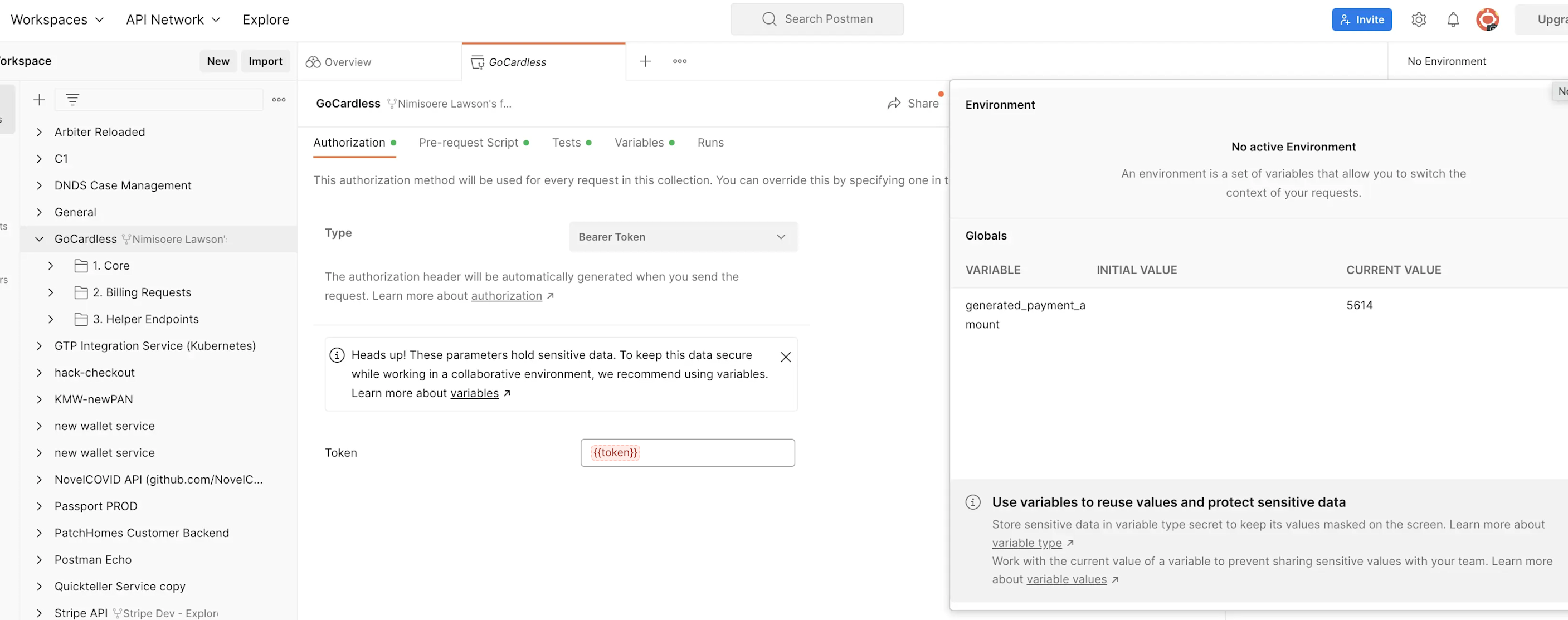Open the notifications bell
Image resolution: width=1568 pixels, height=620 pixels.
point(1452,19)
